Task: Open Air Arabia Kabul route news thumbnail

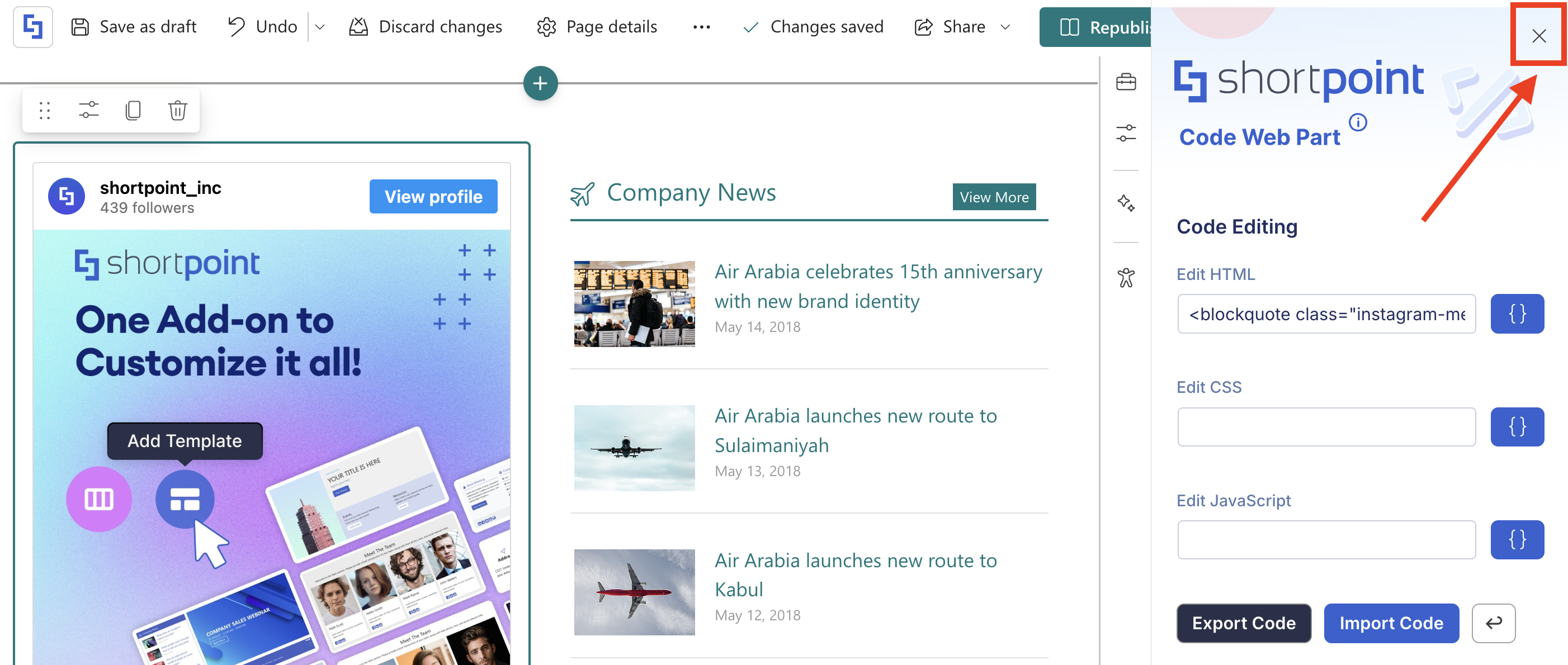Action: (x=634, y=592)
